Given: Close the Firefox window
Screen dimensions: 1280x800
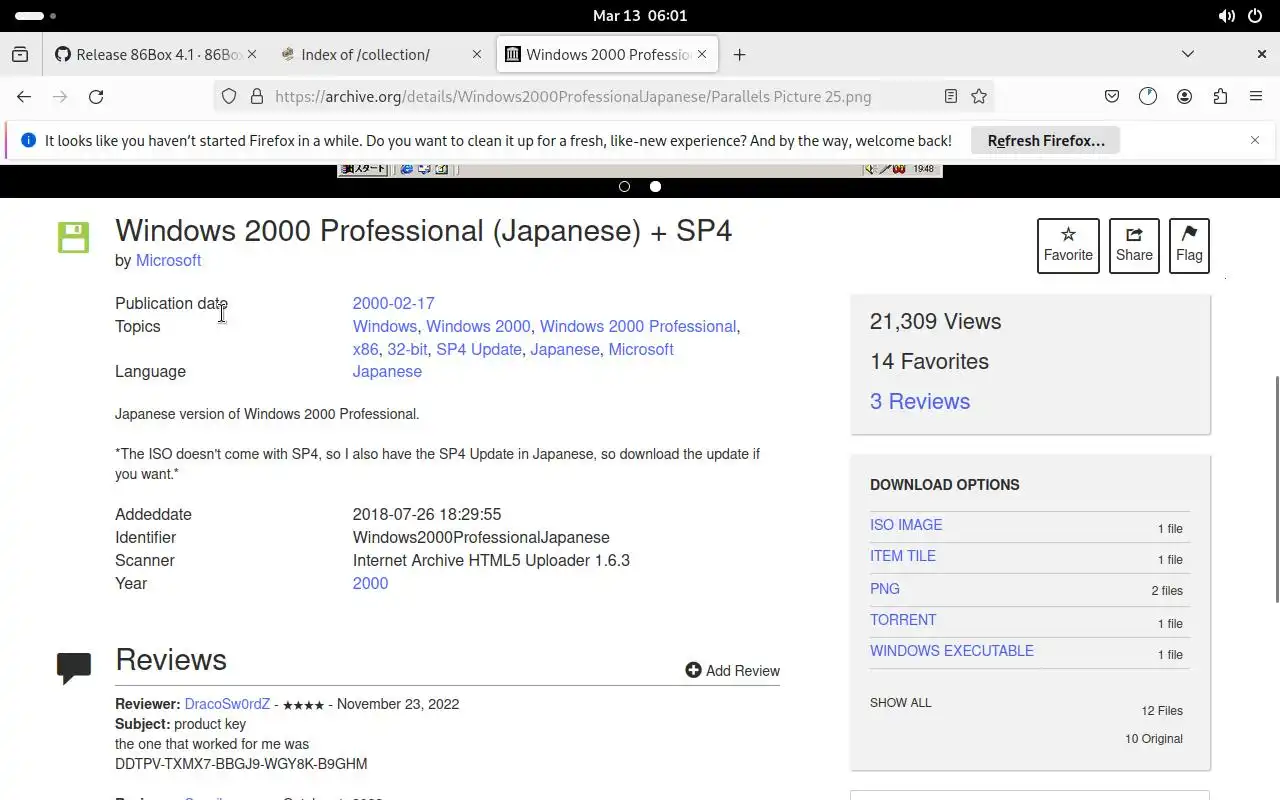Looking at the screenshot, I should pos(1262,54).
